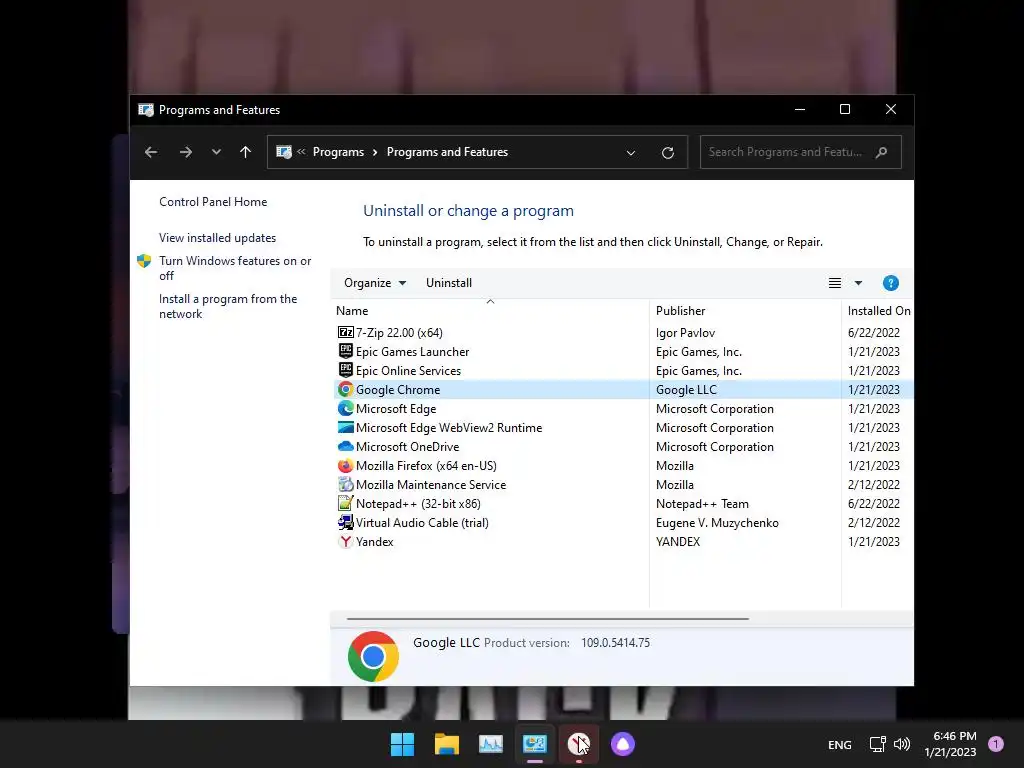1024x768 pixels.
Task: Expand address bar history dropdown
Action: [x=631, y=153]
